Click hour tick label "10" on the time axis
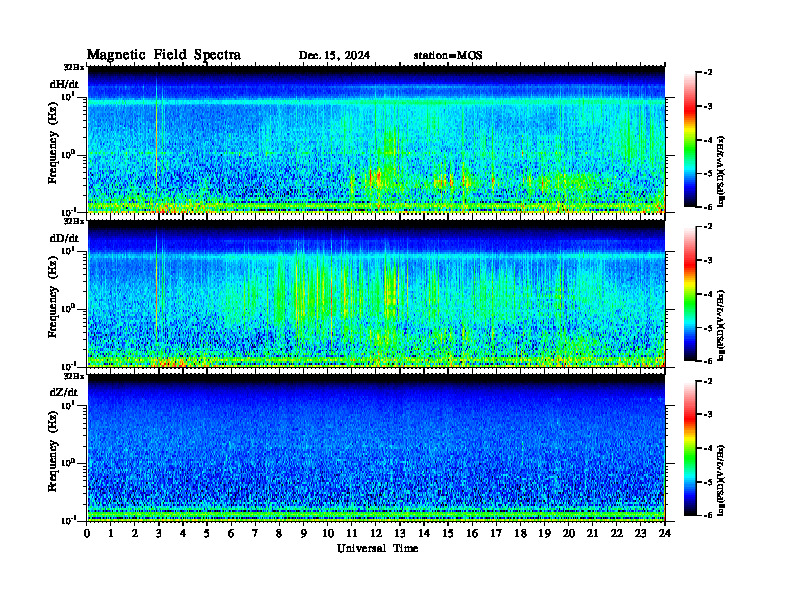792x612 pixels. click(x=328, y=533)
